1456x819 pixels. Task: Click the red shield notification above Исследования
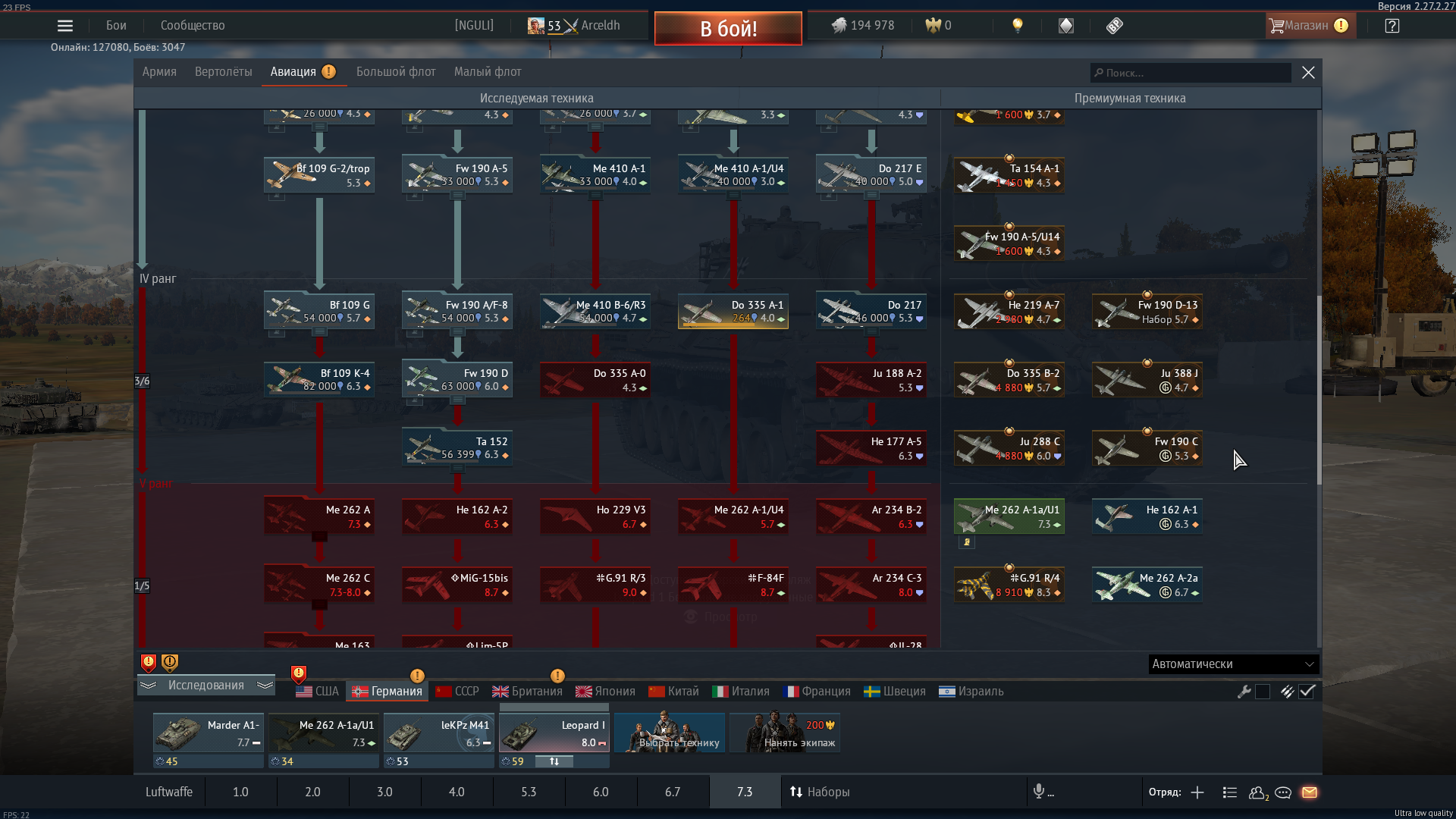(149, 664)
